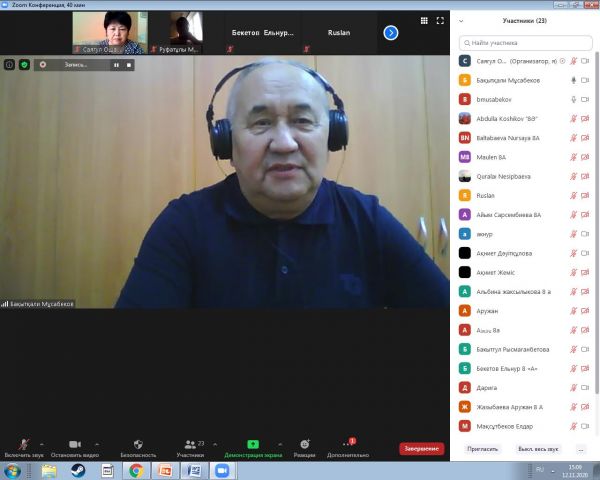Stop the meeting recording
The image size is (600, 480).
(x=128, y=64)
